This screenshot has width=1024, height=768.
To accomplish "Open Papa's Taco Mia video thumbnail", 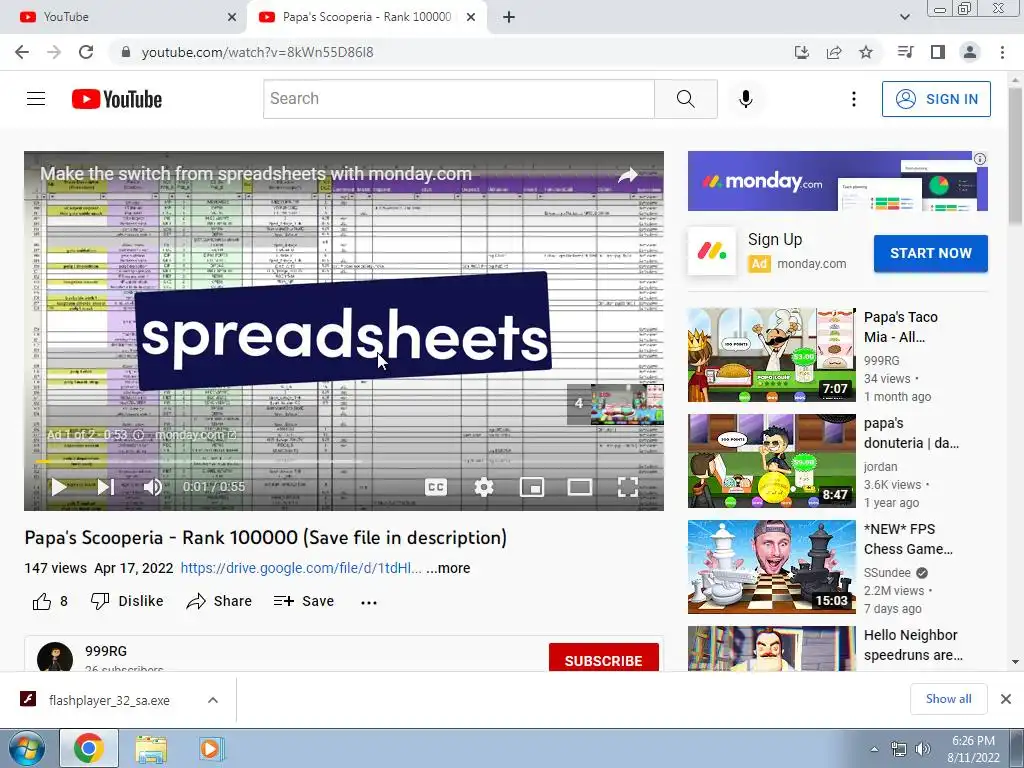I will 771,355.
